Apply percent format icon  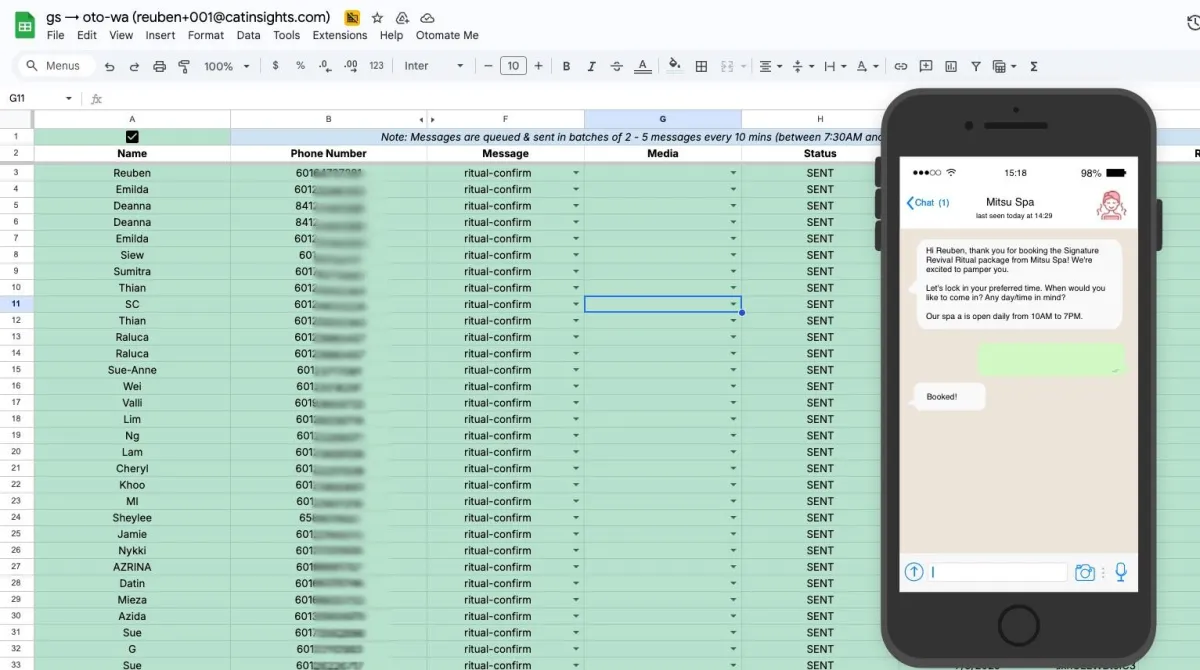click(300, 66)
